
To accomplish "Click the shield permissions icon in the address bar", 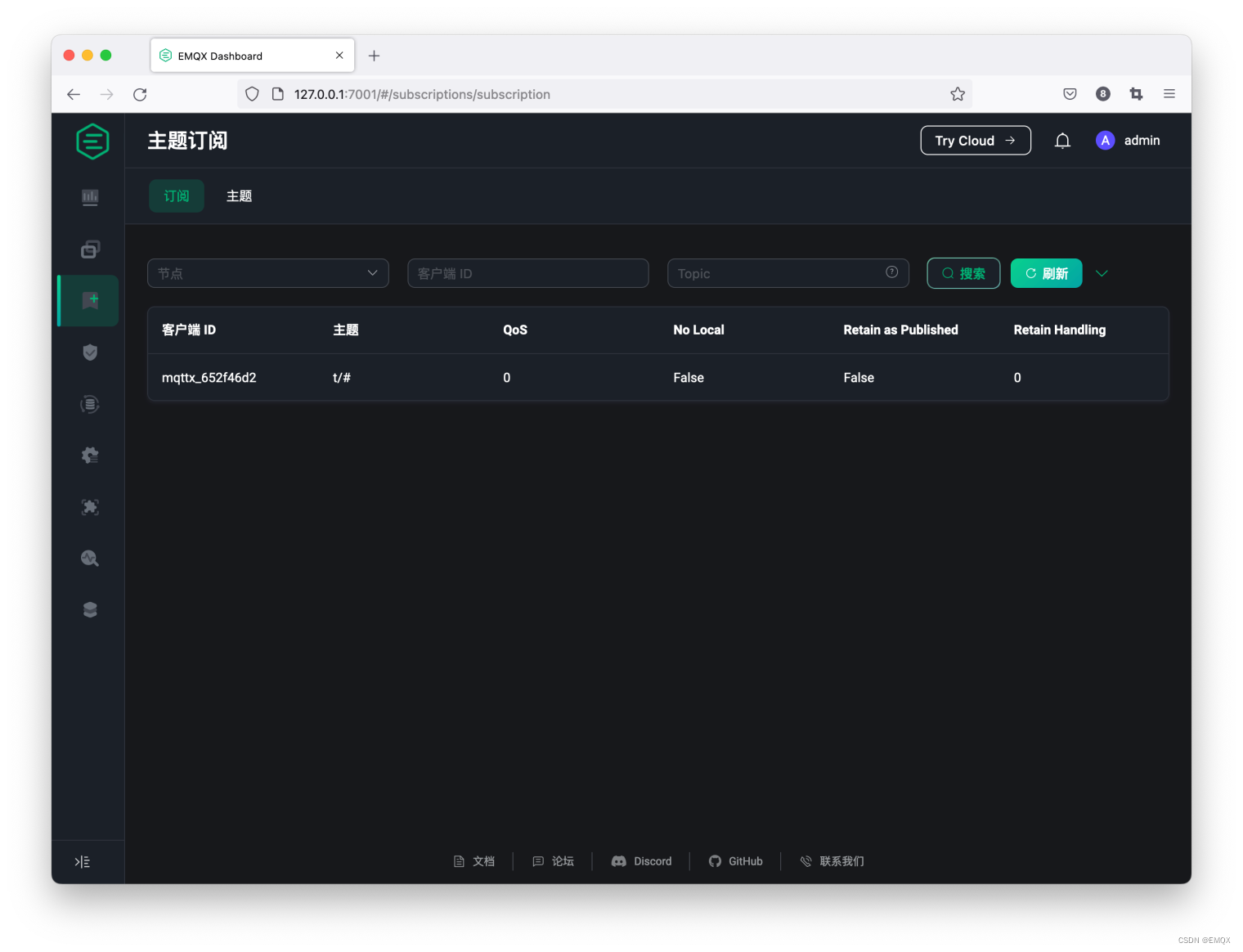I will pyautogui.click(x=252, y=94).
